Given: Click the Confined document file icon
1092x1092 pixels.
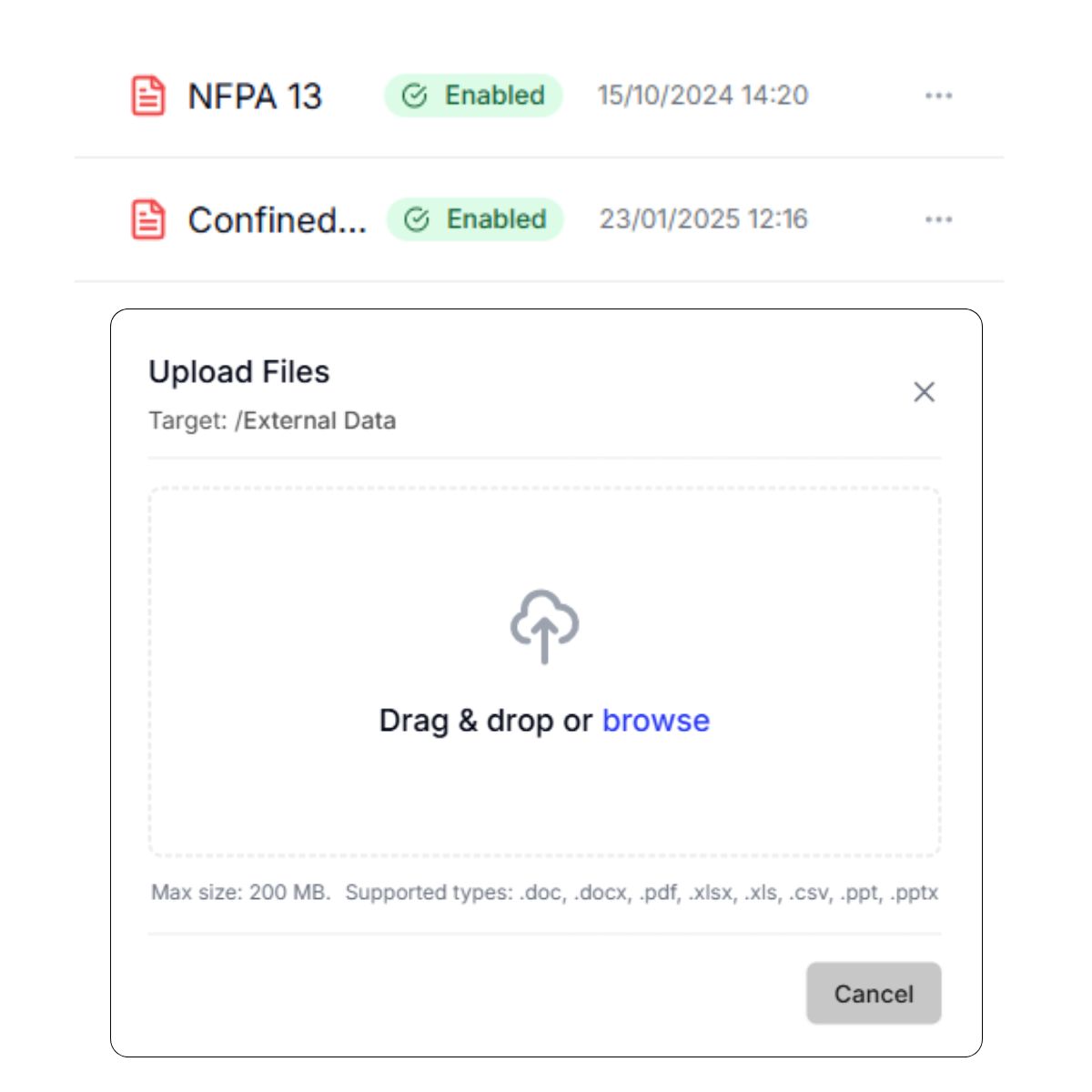Looking at the screenshot, I should tap(148, 219).
